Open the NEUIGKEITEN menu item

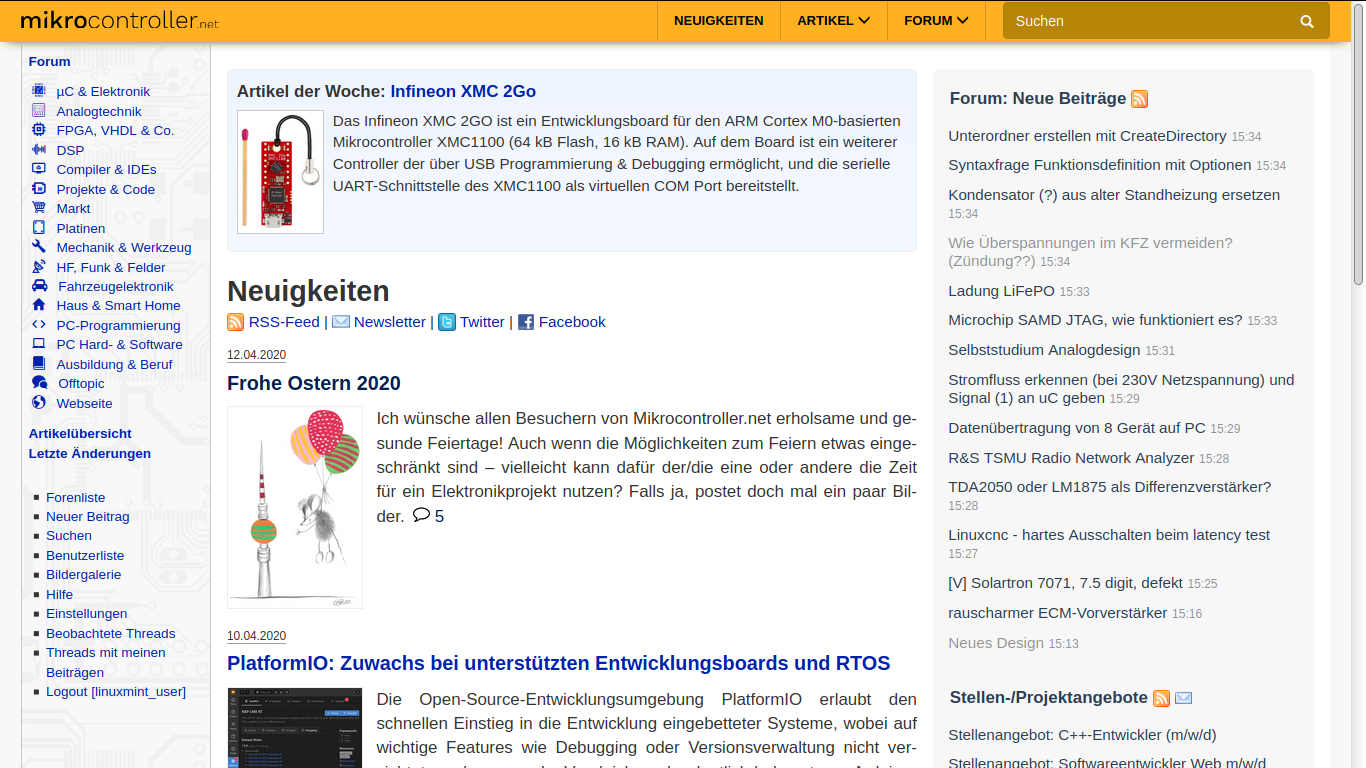point(719,20)
